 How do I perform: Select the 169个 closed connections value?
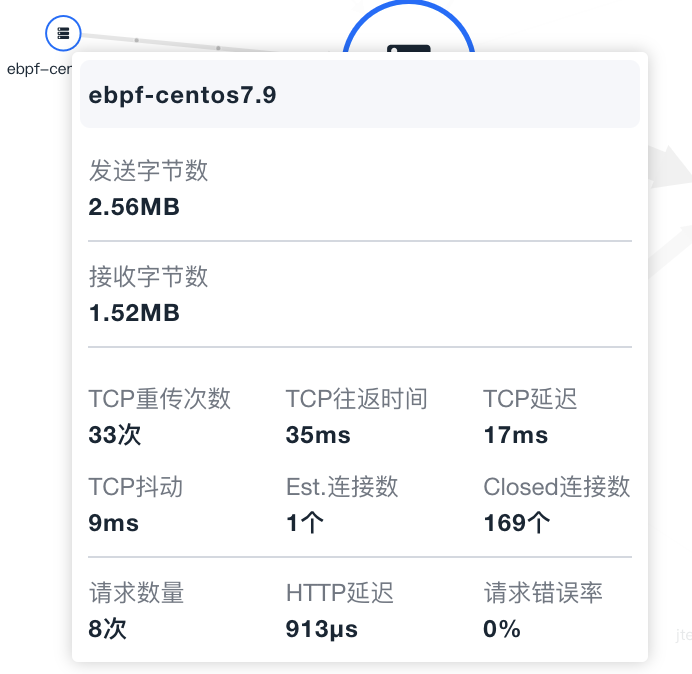[517, 523]
